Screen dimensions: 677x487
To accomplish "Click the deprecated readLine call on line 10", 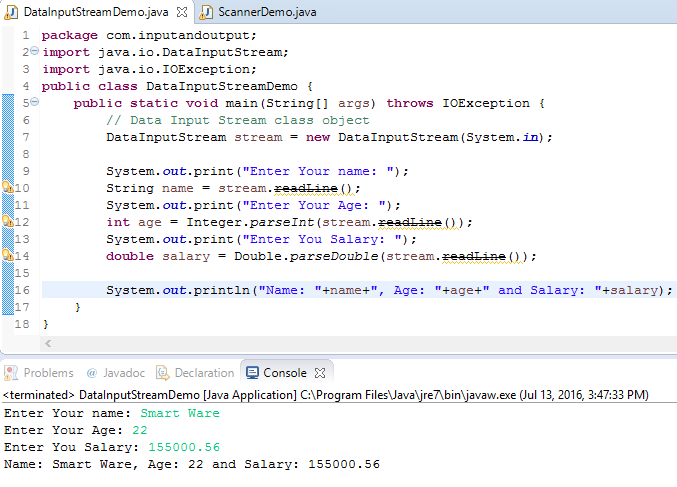I will coord(306,188).
